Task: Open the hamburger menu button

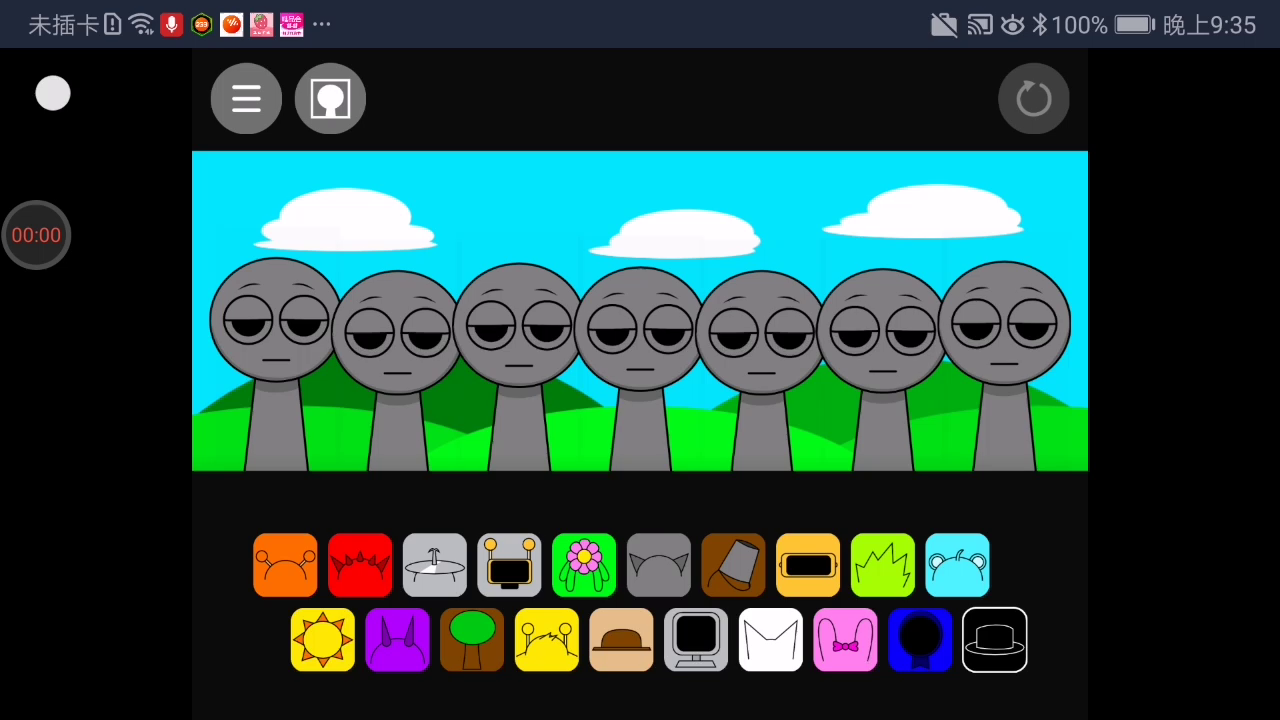Action: click(x=246, y=99)
